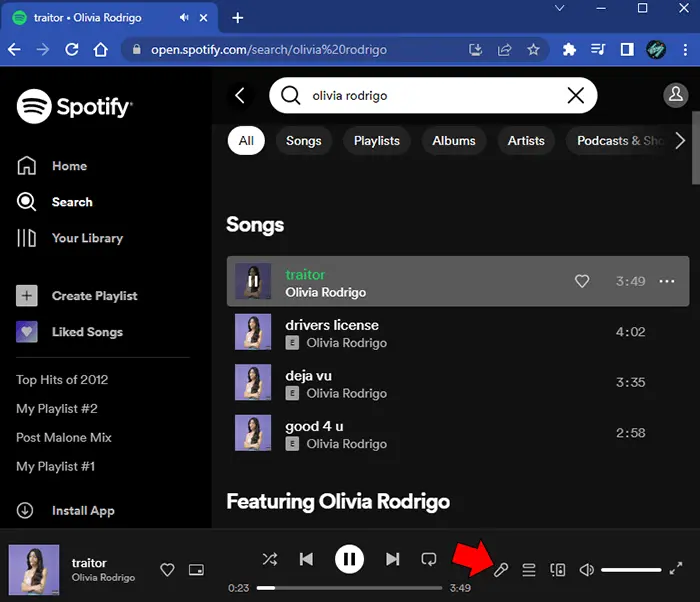
Task: Clear the search query
Action: point(575,95)
